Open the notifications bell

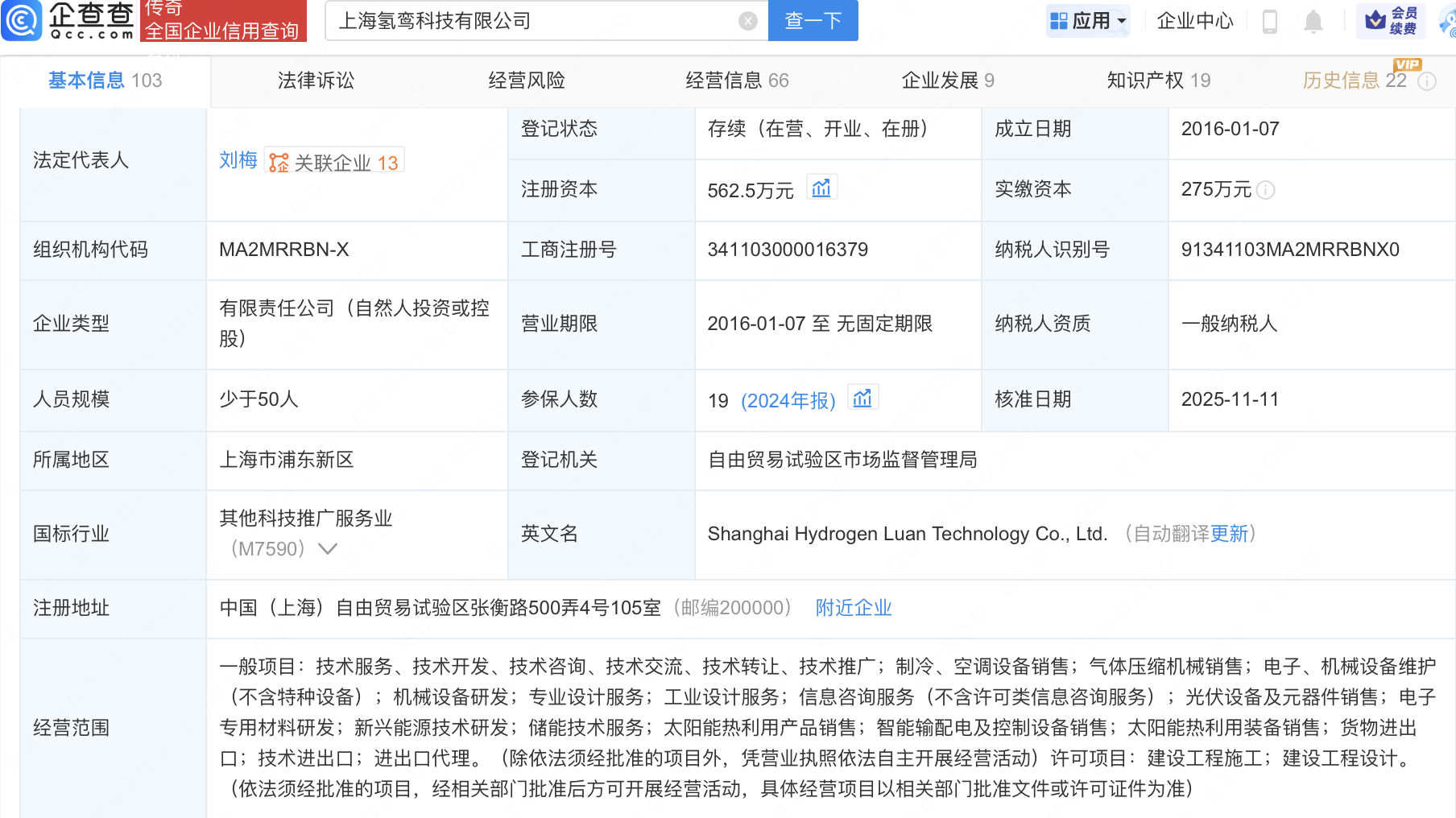click(1313, 21)
